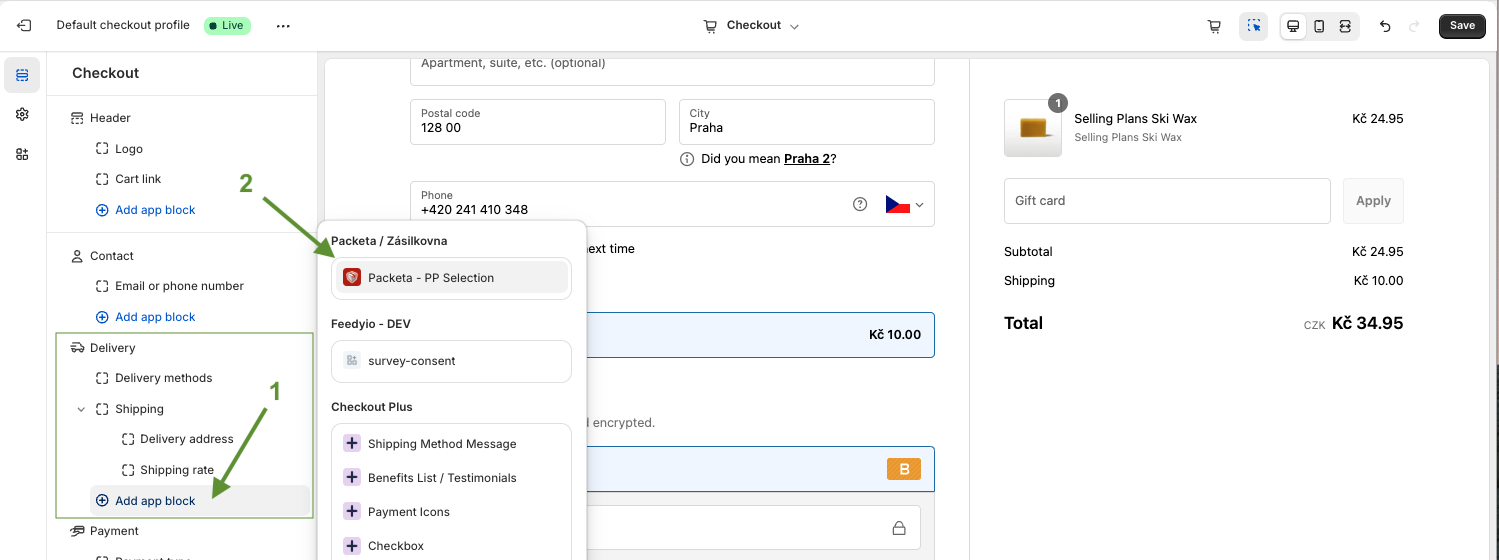This screenshot has width=1499, height=560.
Task: Click the cart preview icon in top toolbar
Action: click(x=1214, y=26)
